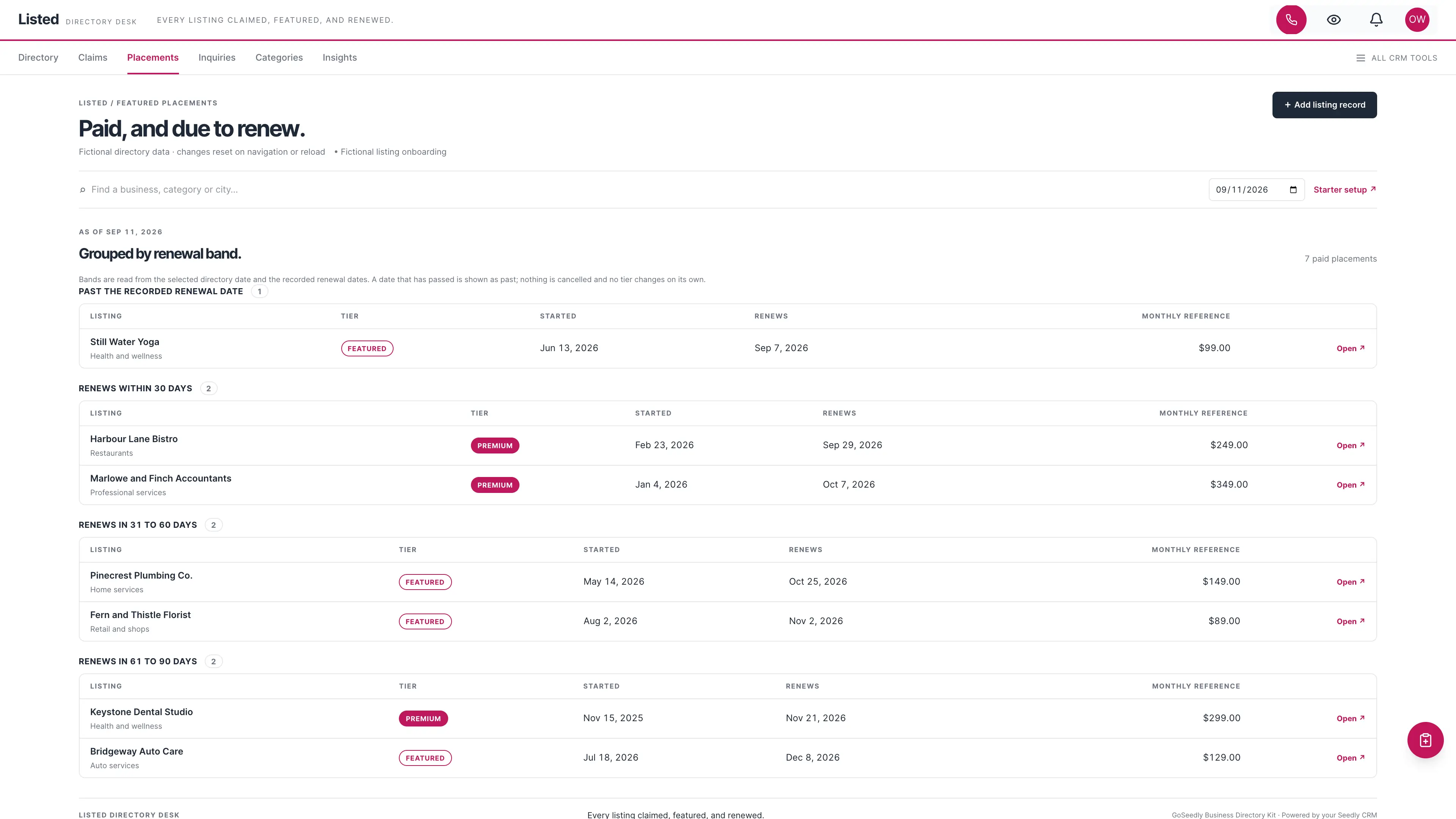Click the Dec 8, 2026 renewal date

(812, 758)
